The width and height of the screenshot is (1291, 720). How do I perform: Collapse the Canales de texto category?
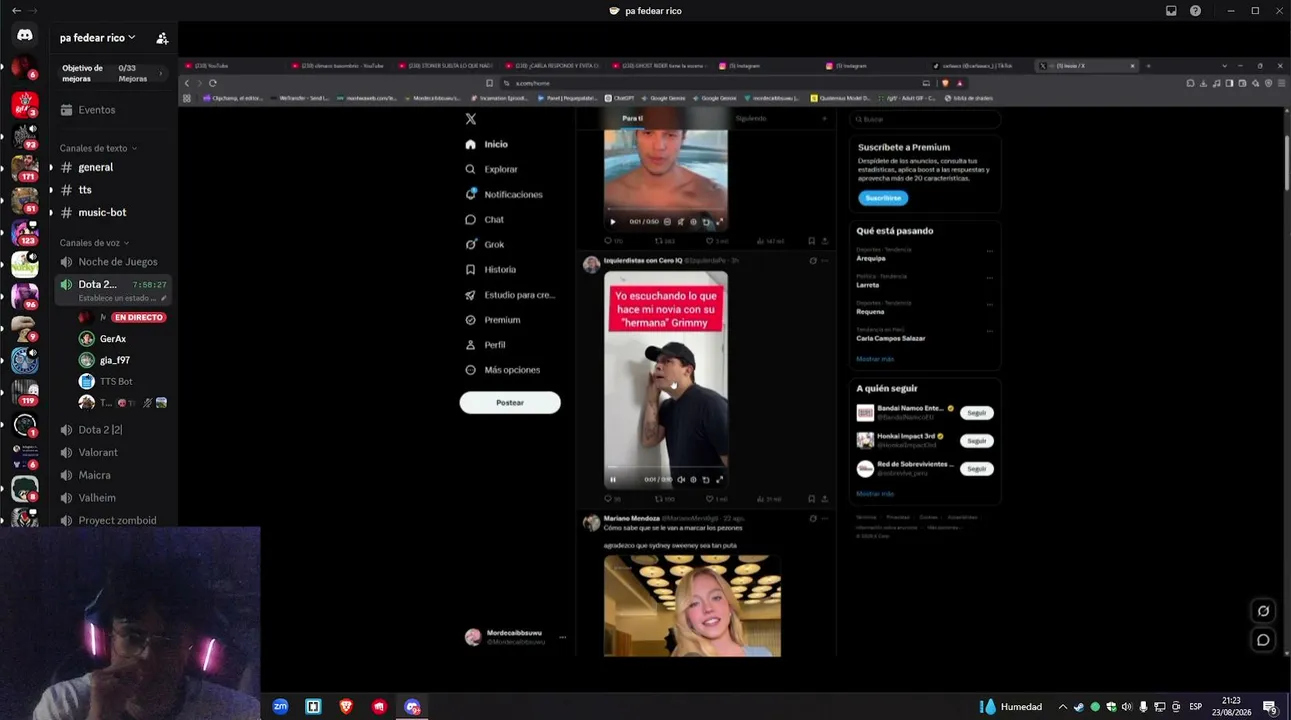pyautogui.click(x=98, y=148)
